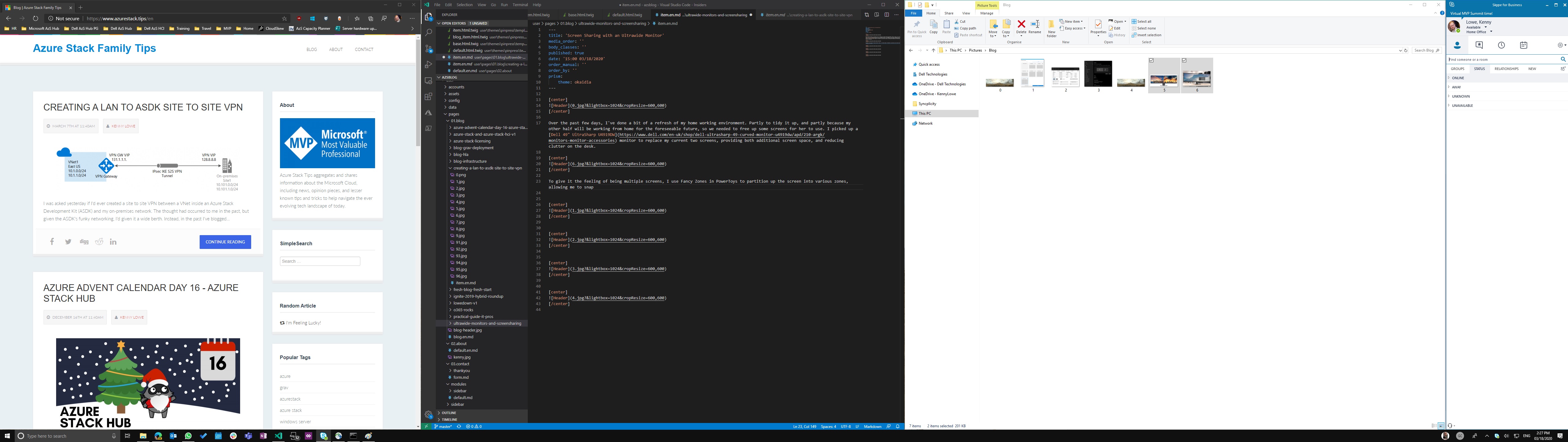Screen dimensions: 1568x442
Task: Open the Terminal menu in VS Code
Action: coord(520,5)
